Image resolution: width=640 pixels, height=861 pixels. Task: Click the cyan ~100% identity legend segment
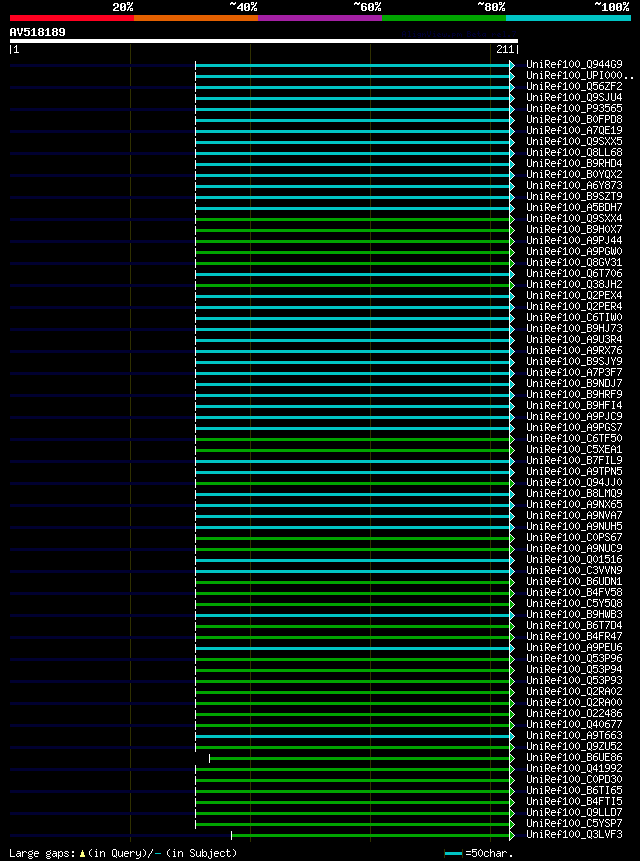(568, 18)
